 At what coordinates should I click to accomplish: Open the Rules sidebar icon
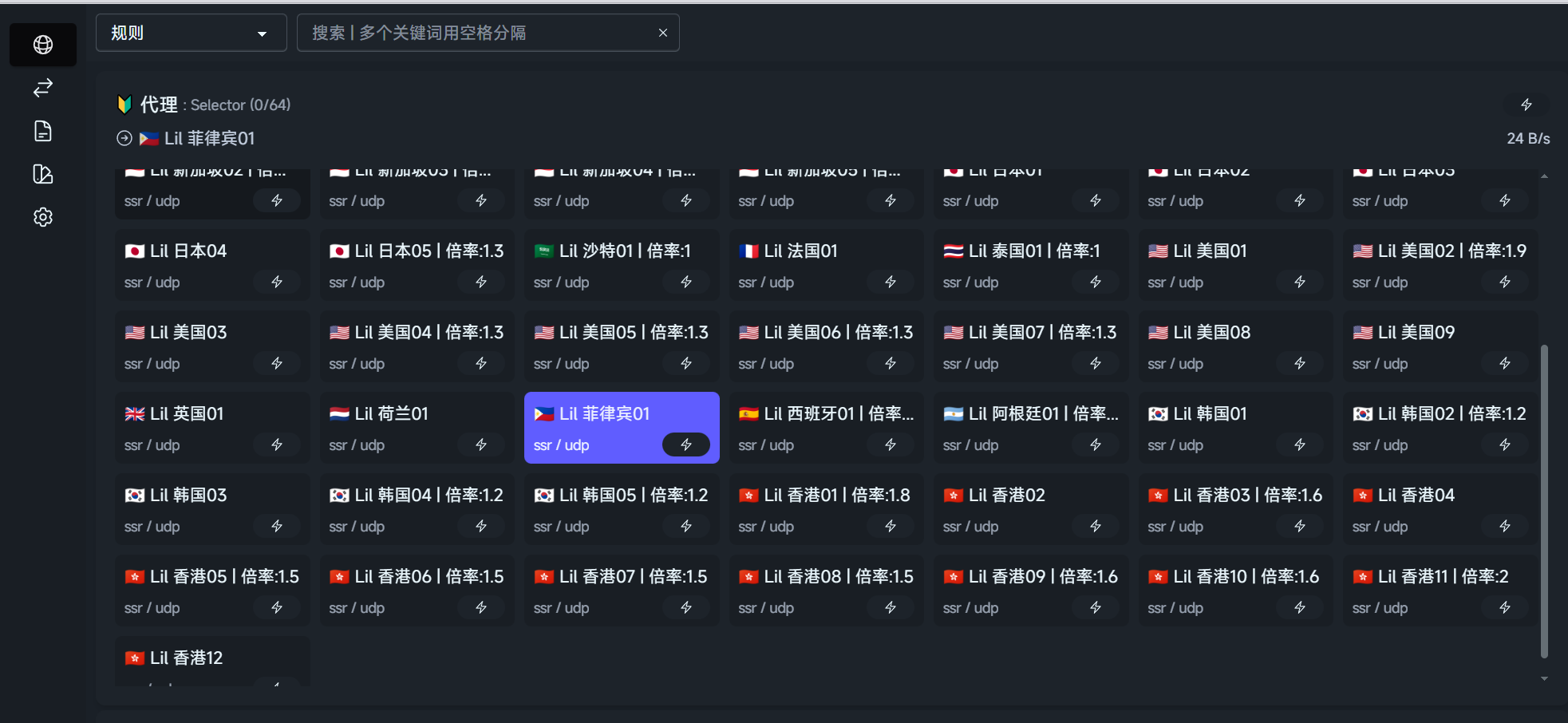click(43, 174)
